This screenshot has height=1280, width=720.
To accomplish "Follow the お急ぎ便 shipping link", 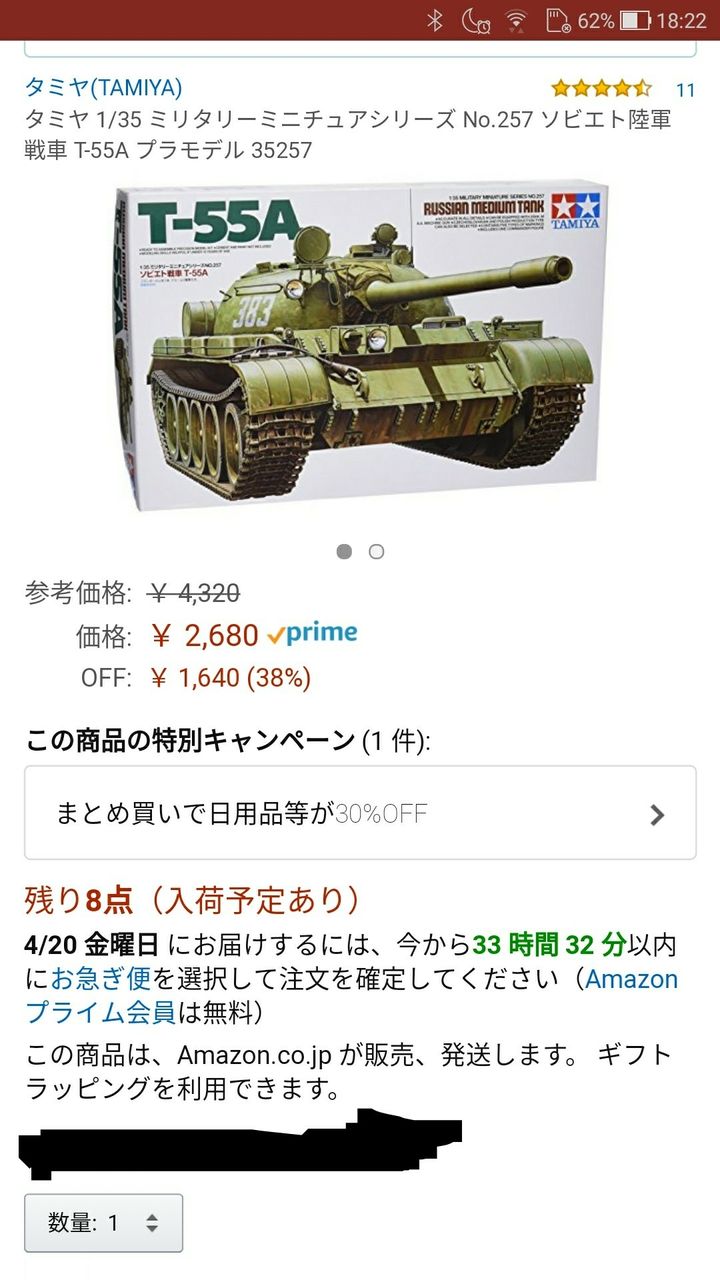I will click(101, 979).
